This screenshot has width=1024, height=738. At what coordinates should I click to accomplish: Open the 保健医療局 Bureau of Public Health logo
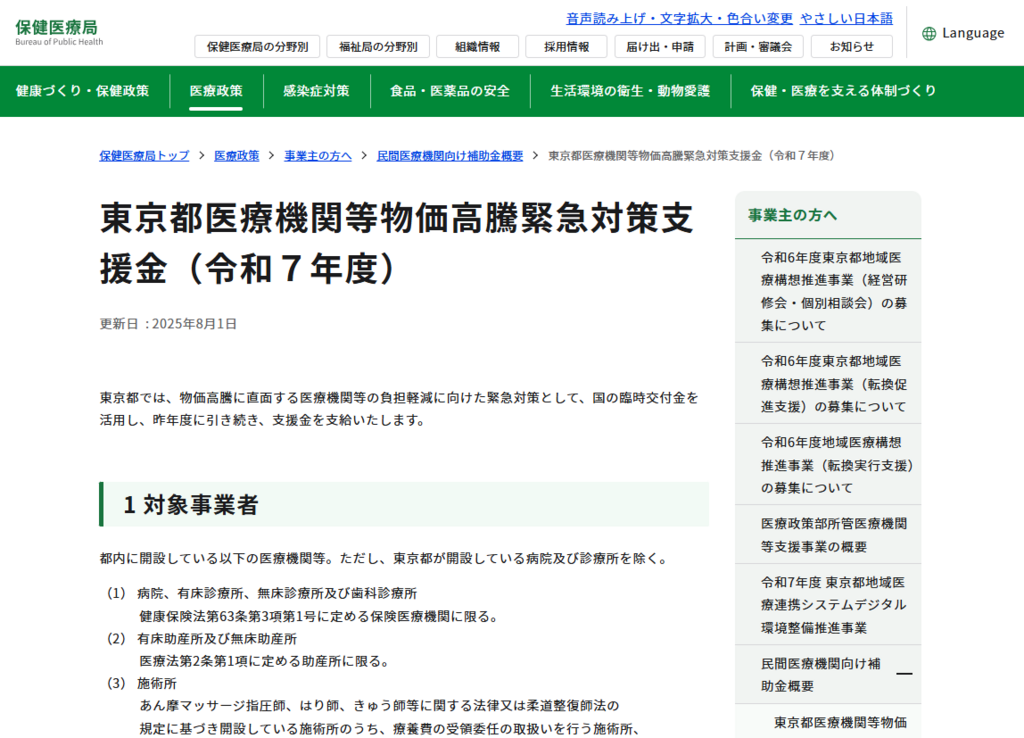click(x=59, y=32)
